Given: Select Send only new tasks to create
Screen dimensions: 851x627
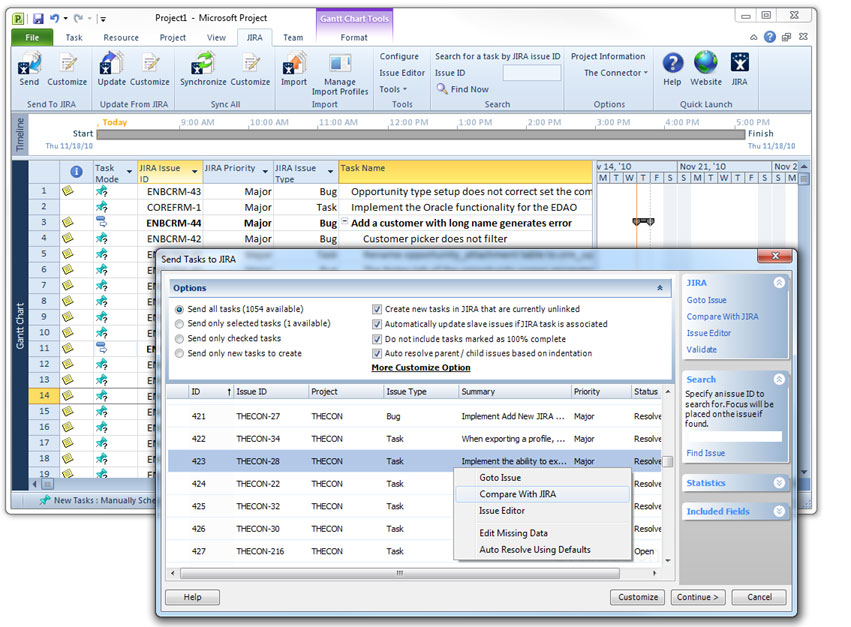Looking at the screenshot, I should 179,353.
